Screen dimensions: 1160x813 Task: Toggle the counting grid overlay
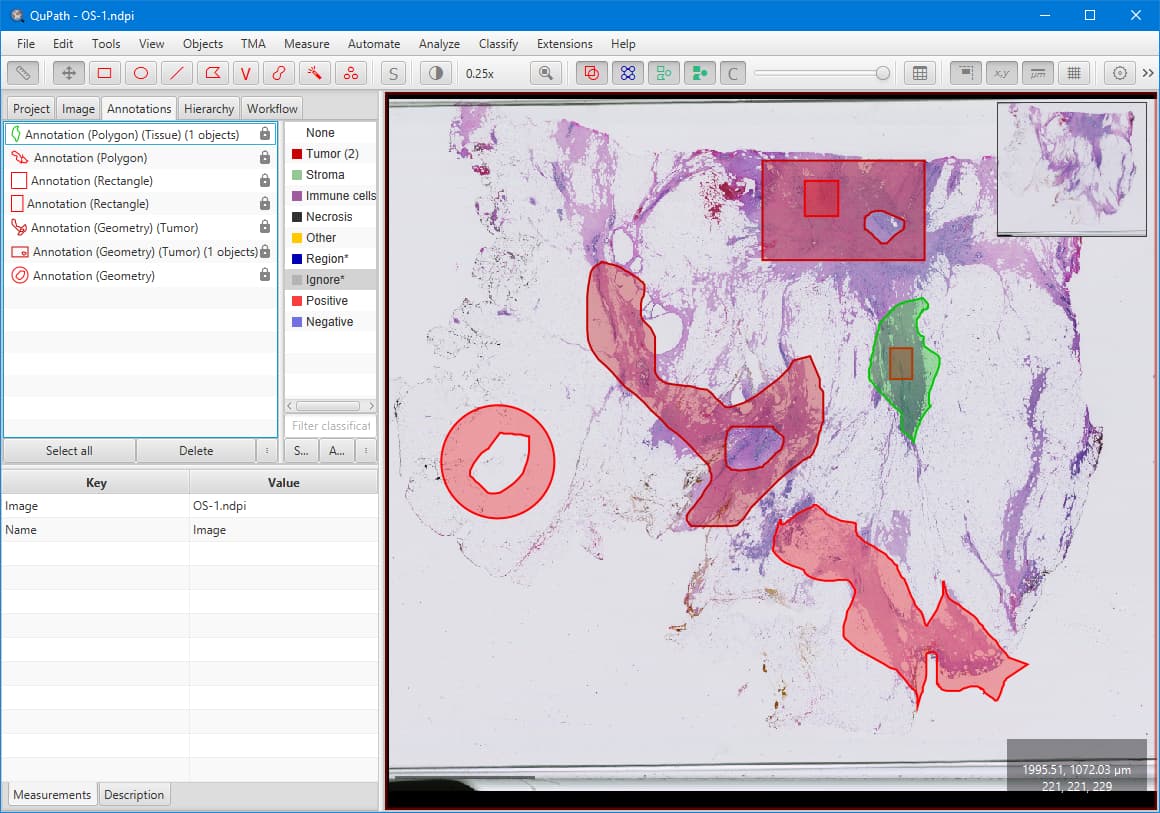[x=1073, y=72]
